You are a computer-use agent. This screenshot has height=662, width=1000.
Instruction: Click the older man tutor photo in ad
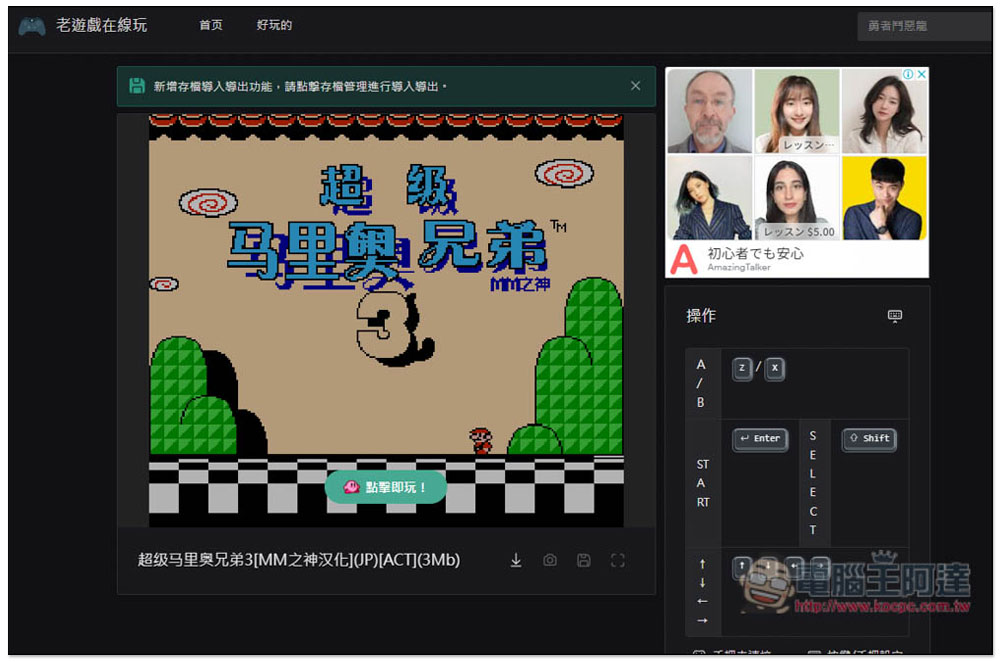pos(709,111)
